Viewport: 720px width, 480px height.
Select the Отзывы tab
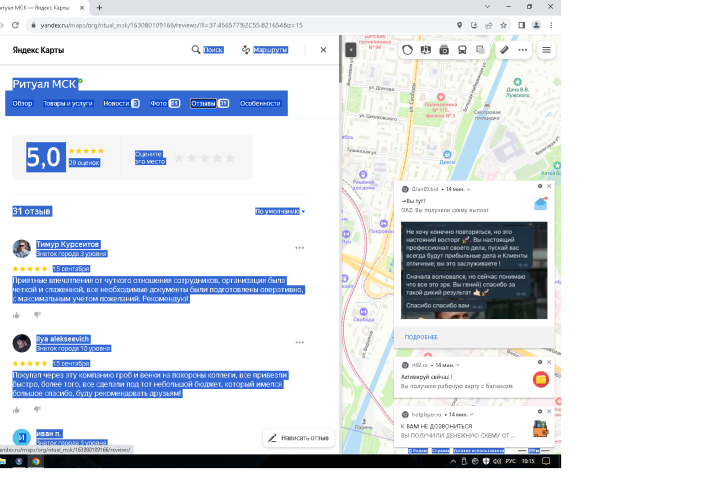click(209, 103)
